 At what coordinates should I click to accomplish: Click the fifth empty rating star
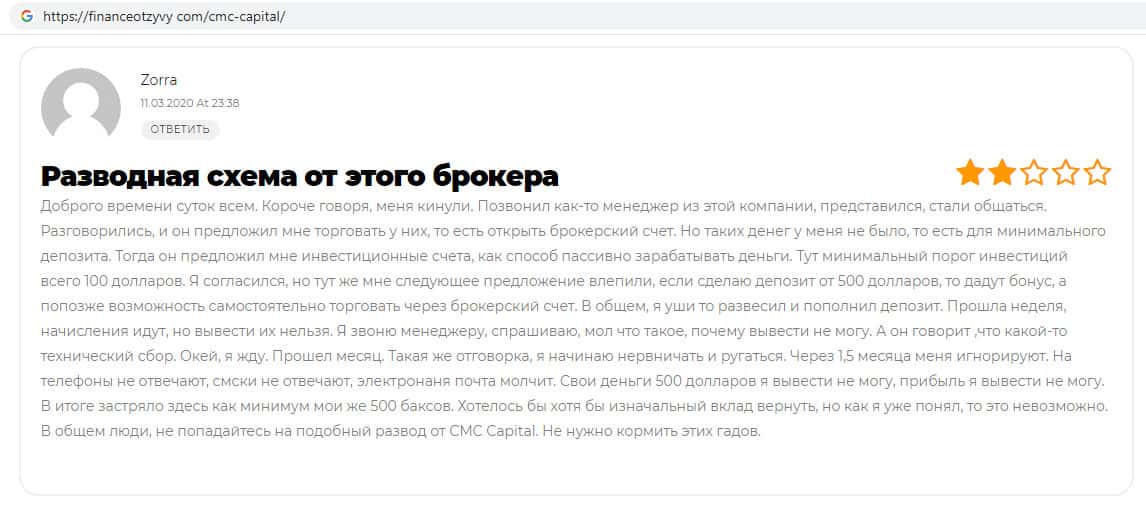pos(1097,173)
